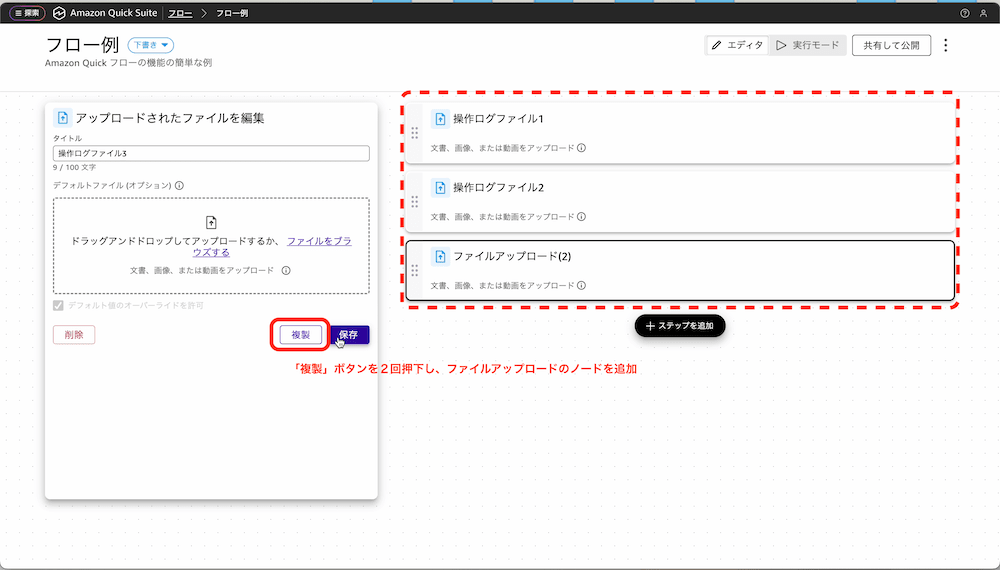
Task: Open the user account icon
Action: [983, 13]
